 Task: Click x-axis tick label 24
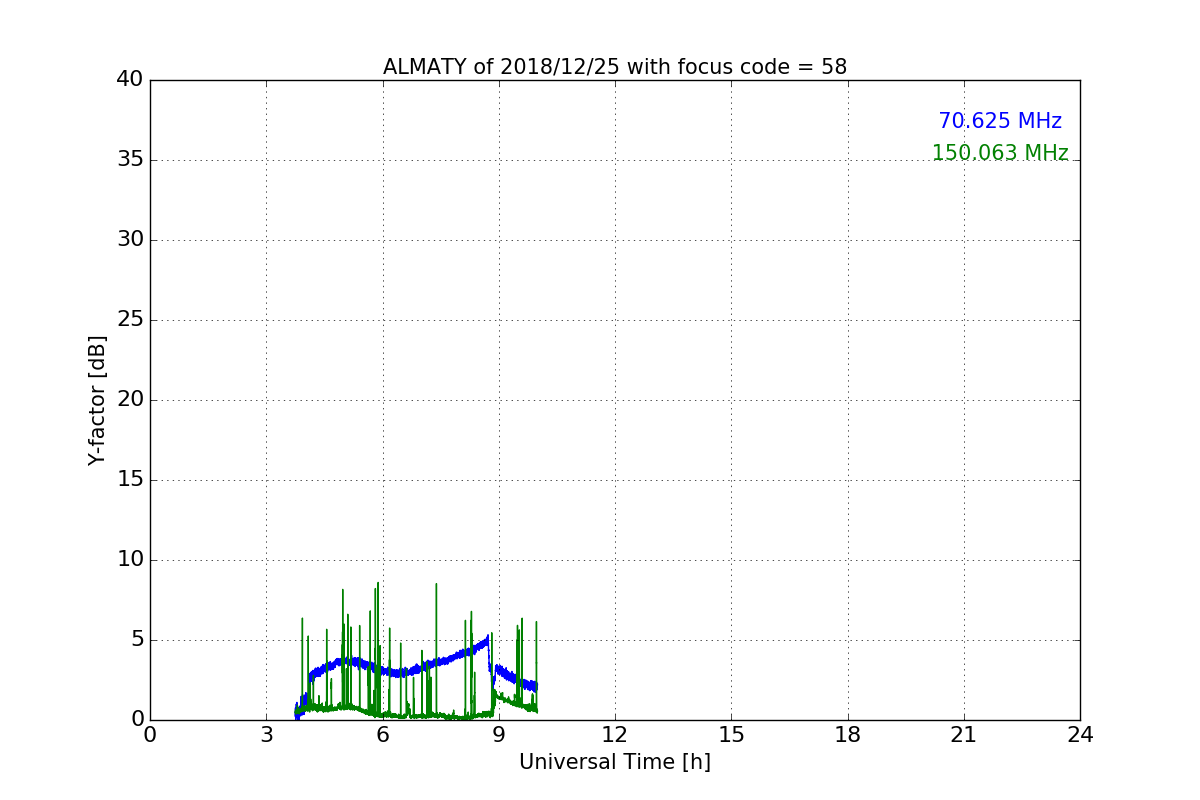click(1080, 735)
